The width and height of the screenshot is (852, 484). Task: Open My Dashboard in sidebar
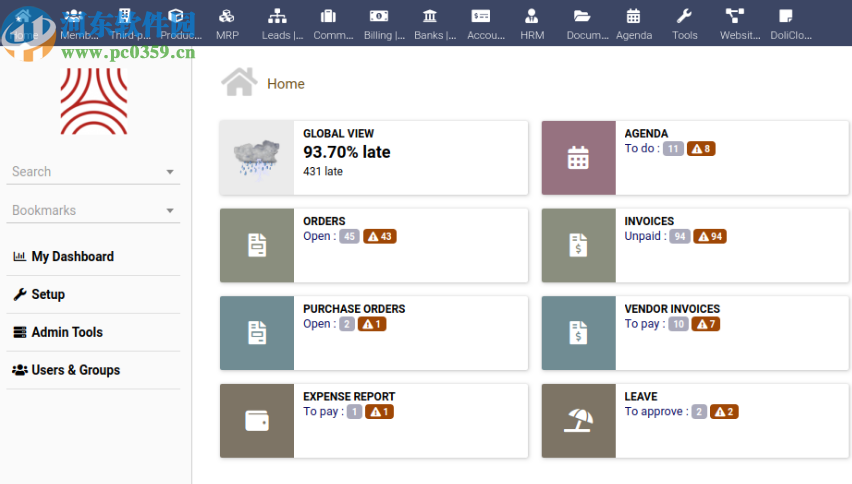coord(72,257)
